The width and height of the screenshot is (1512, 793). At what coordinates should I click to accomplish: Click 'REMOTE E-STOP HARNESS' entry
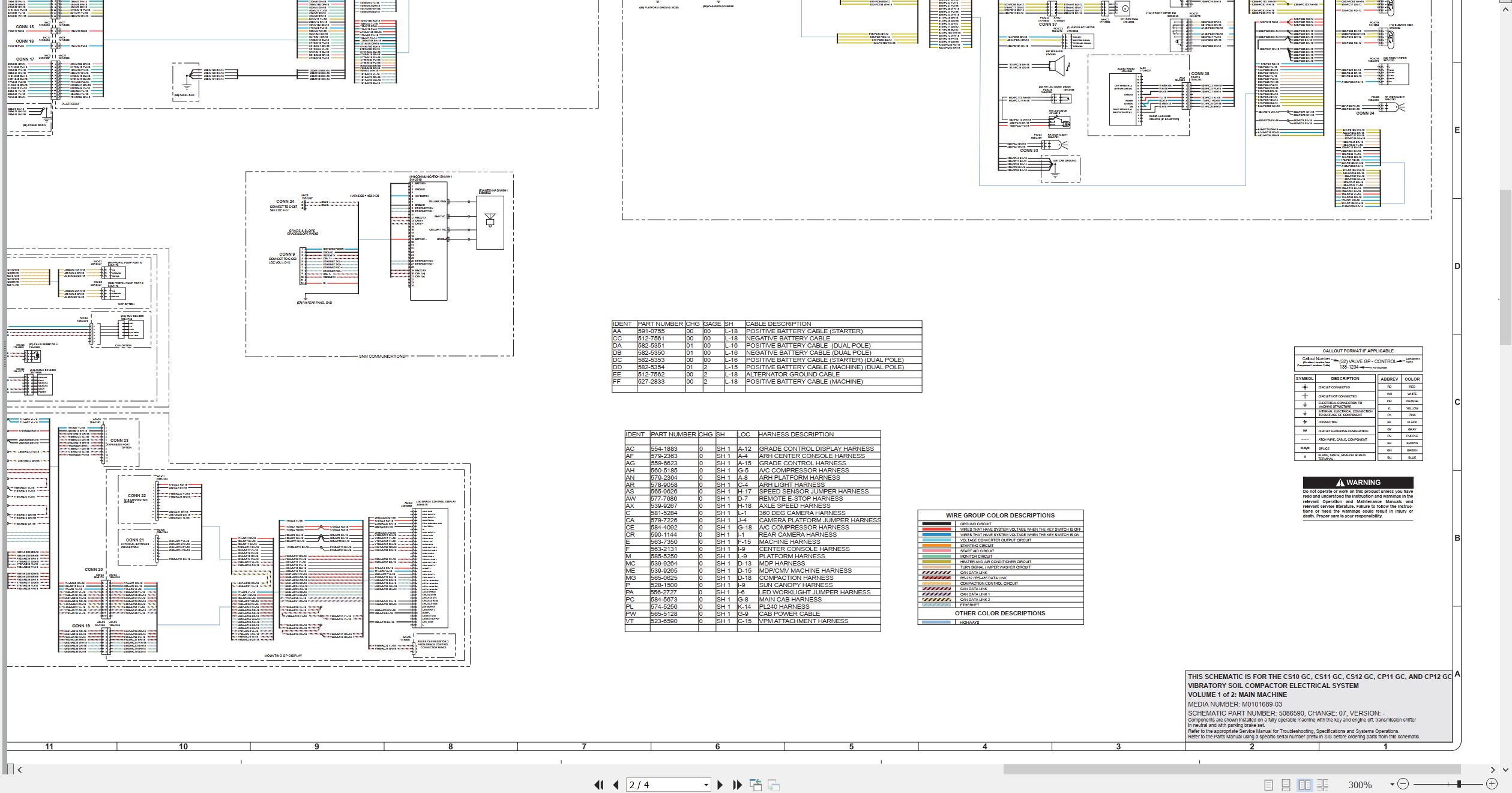(x=801, y=499)
